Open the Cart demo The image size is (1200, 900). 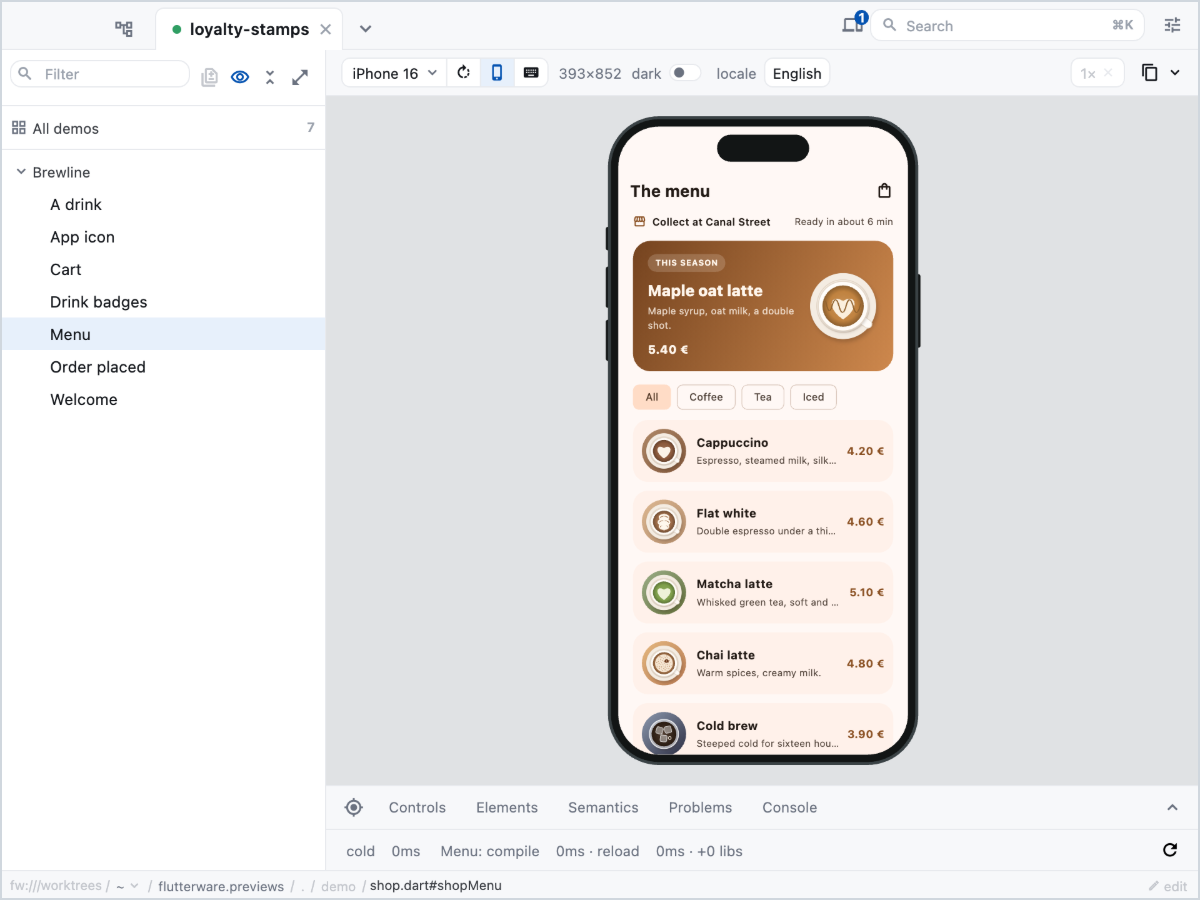click(163, 269)
